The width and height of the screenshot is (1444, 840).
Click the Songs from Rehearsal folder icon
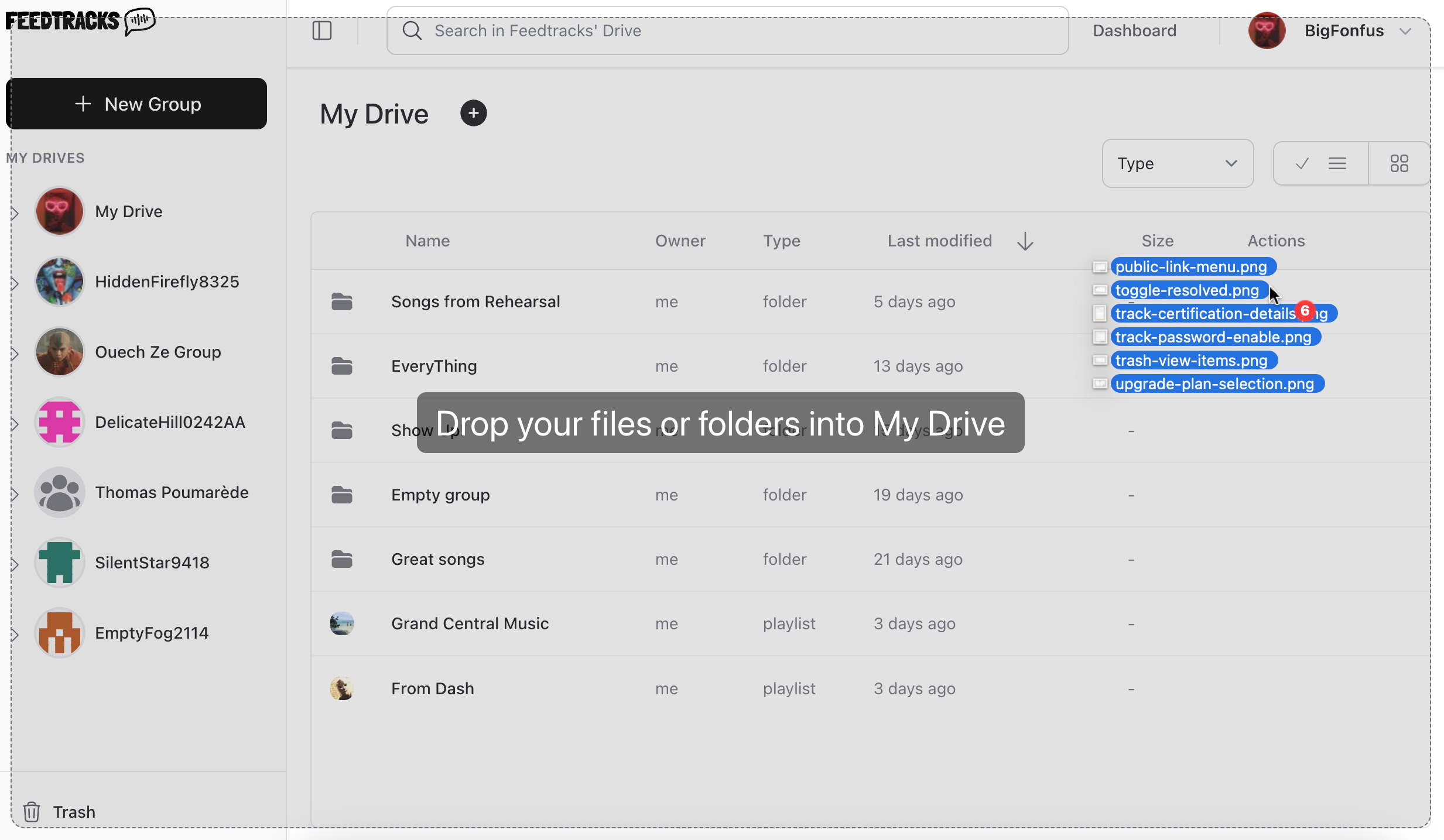pyautogui.click(x=342, y=301)
